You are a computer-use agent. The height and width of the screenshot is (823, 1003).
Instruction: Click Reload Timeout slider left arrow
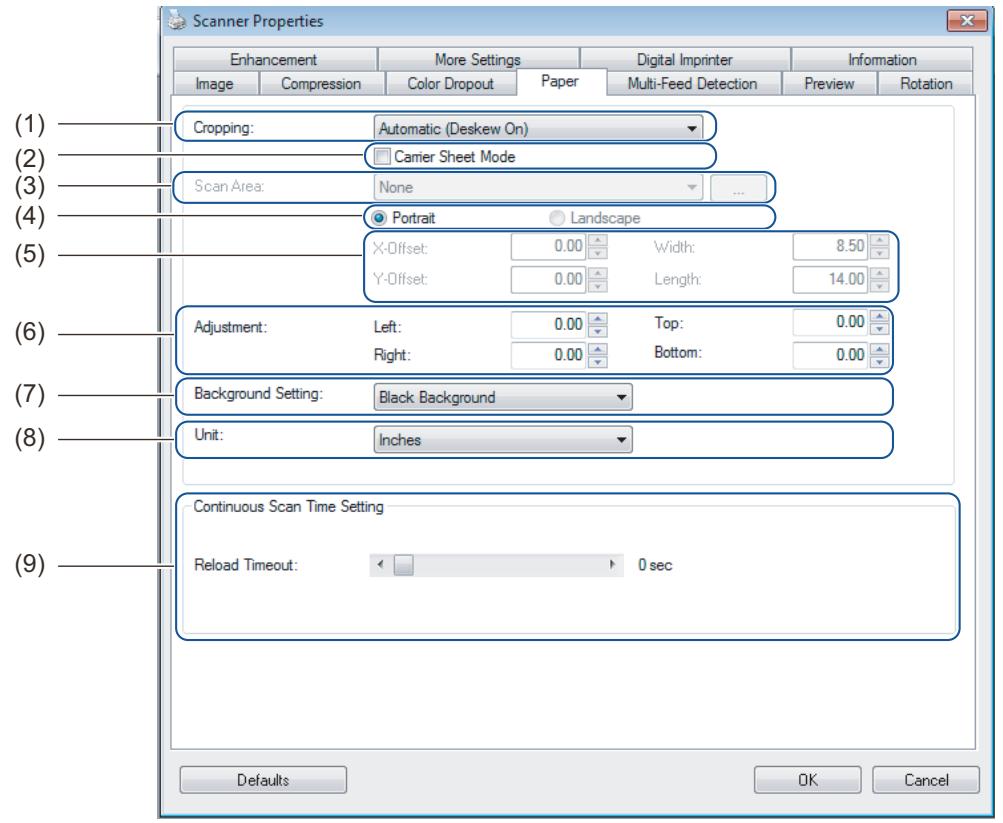pyautogui.click(x=381, y=565)
